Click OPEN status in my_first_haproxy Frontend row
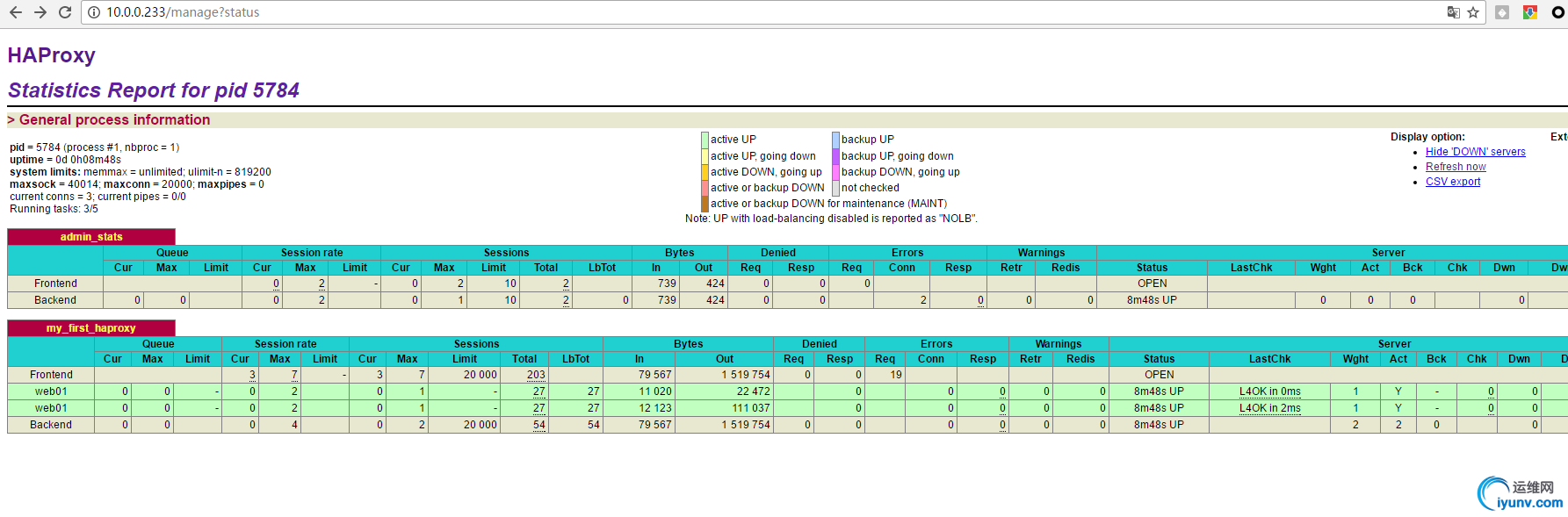Screen dimensions: 1568x517 pyautogui.click(x=1160, y=375)
